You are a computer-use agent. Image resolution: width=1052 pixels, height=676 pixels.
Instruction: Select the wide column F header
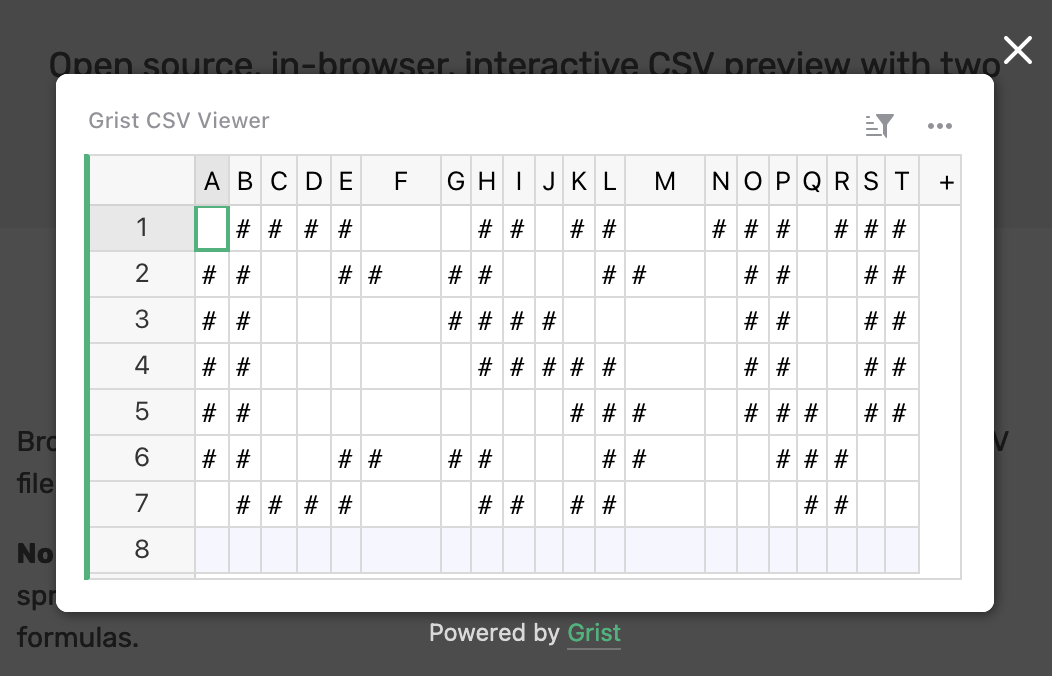click(x=400, y=181)
